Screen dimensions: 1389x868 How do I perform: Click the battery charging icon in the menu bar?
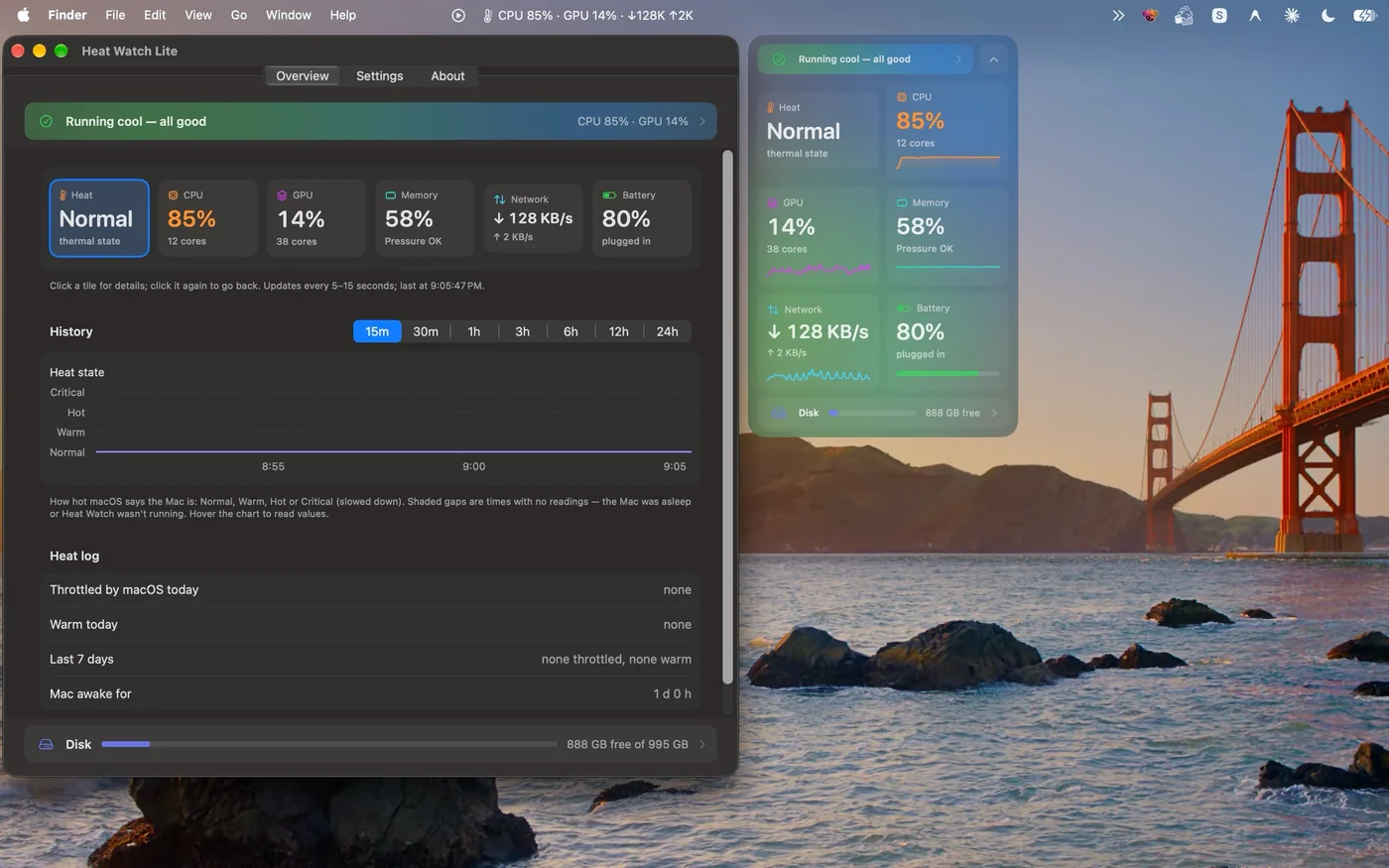coord(1364,15)
